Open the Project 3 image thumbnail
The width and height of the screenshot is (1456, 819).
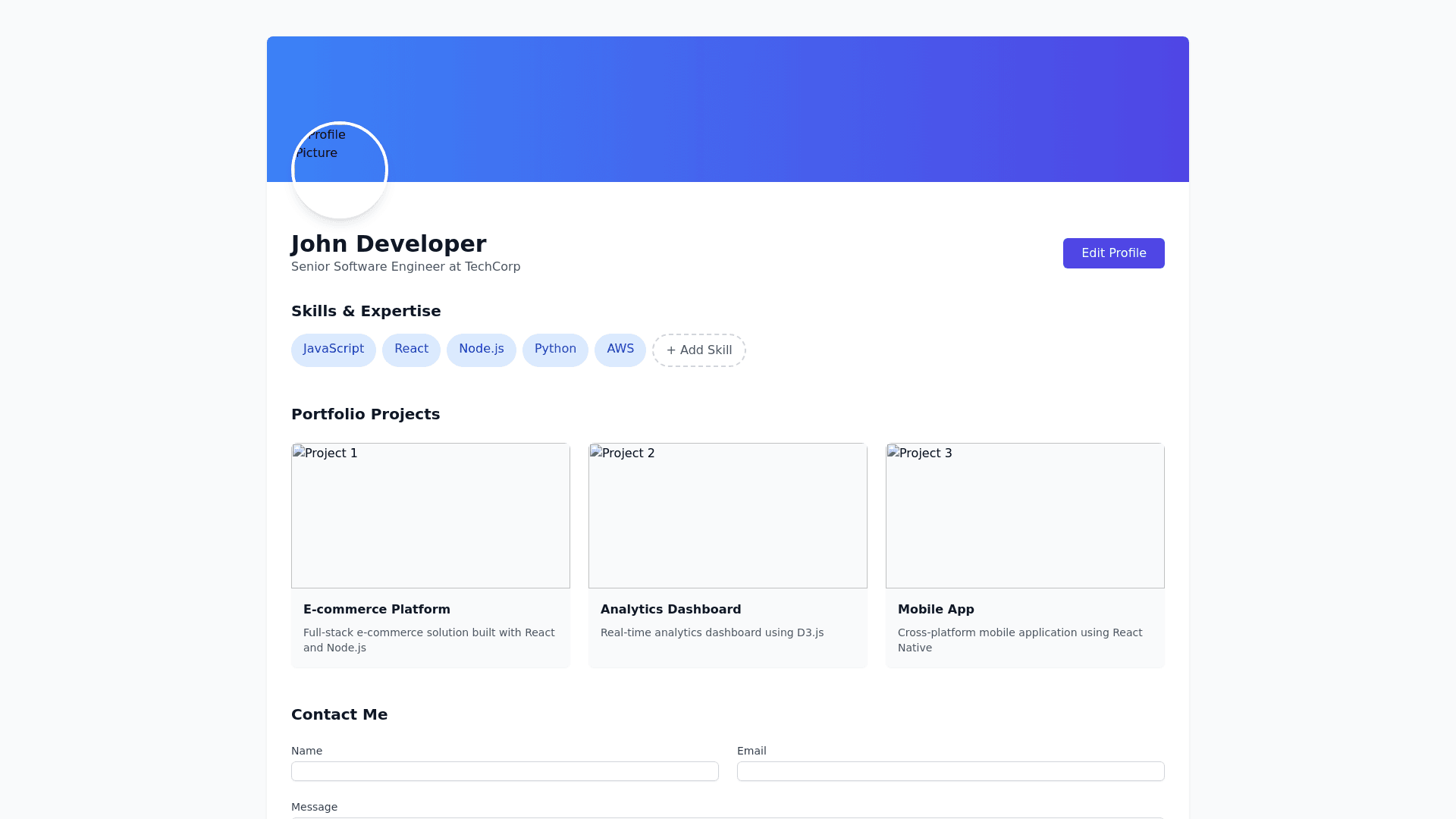pos(1025,516)
